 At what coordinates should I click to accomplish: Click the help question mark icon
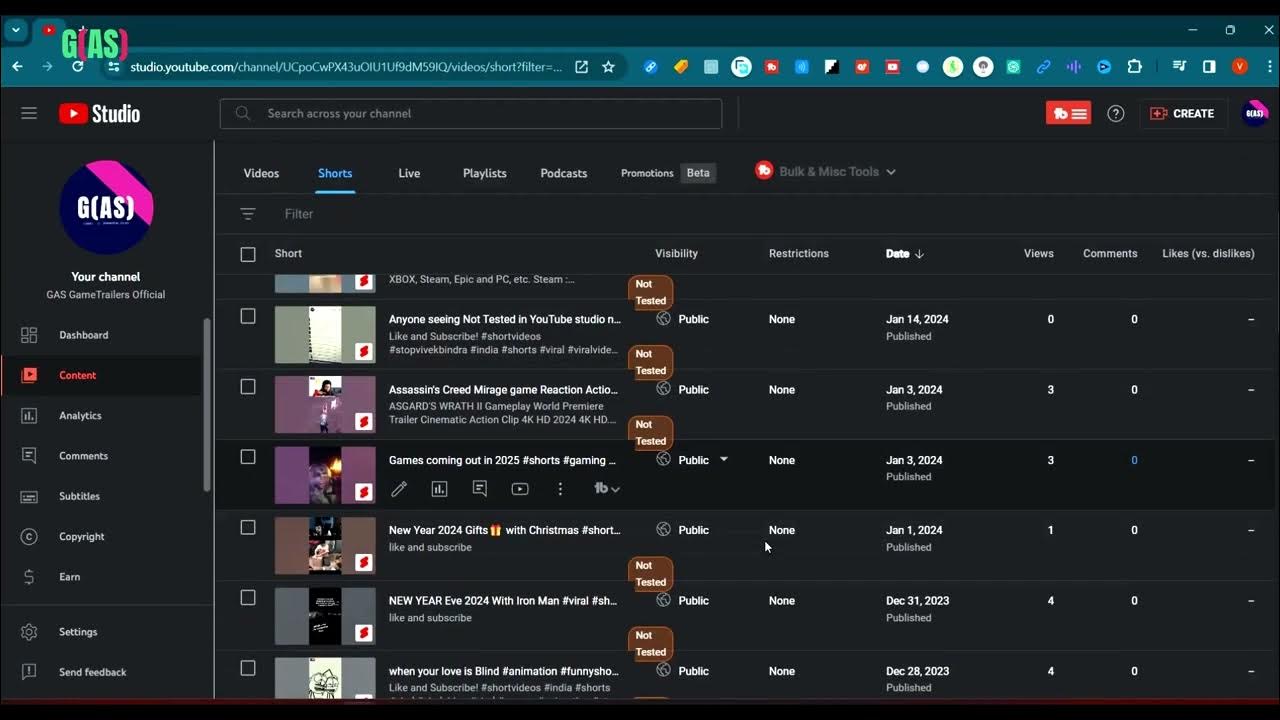[1116, 114]
